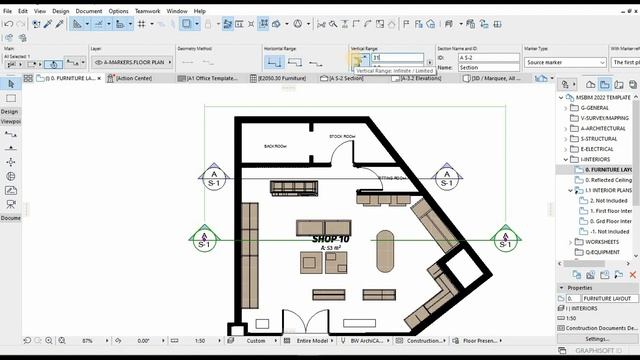Open the Source marker dropdown

pyautogui.click(x=565, y=62)
